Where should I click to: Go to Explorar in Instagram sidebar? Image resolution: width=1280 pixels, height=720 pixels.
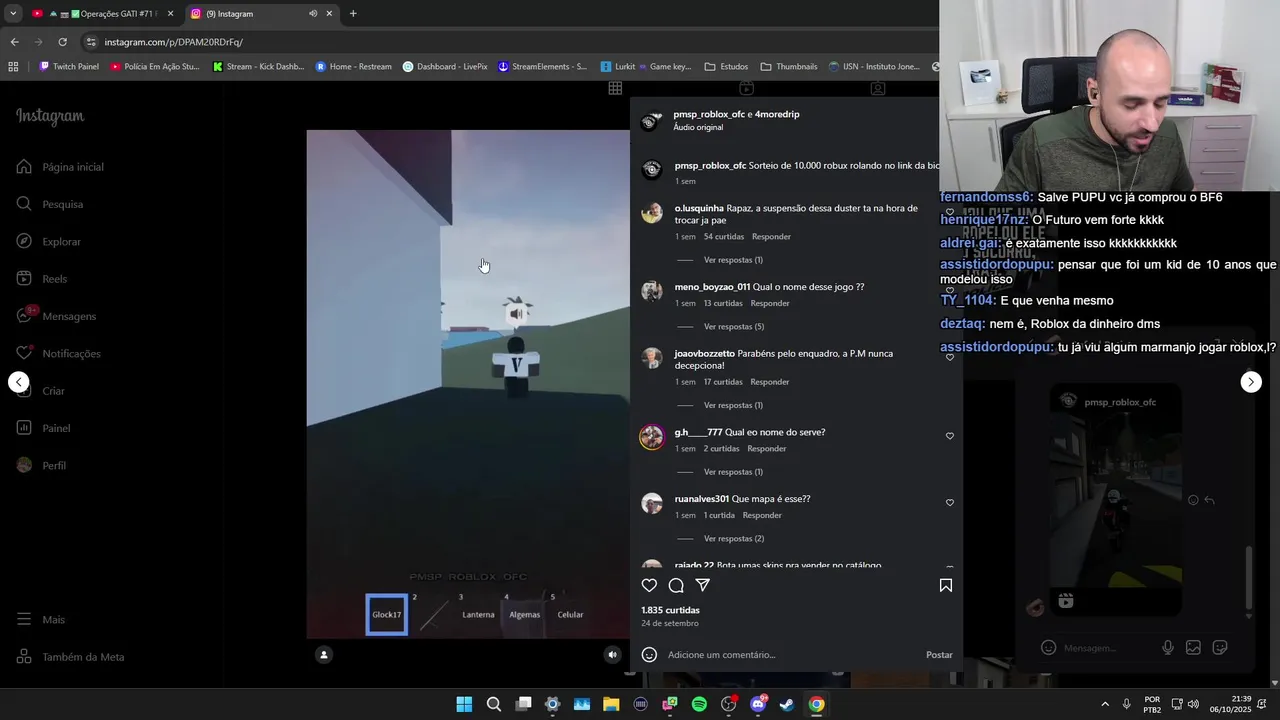pyautogui.click(x=48, y=241)
